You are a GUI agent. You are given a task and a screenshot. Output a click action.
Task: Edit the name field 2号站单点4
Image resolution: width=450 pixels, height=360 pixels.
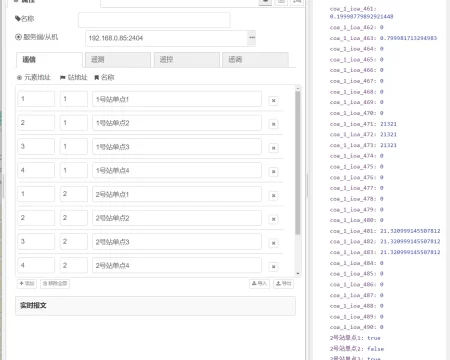177,265
